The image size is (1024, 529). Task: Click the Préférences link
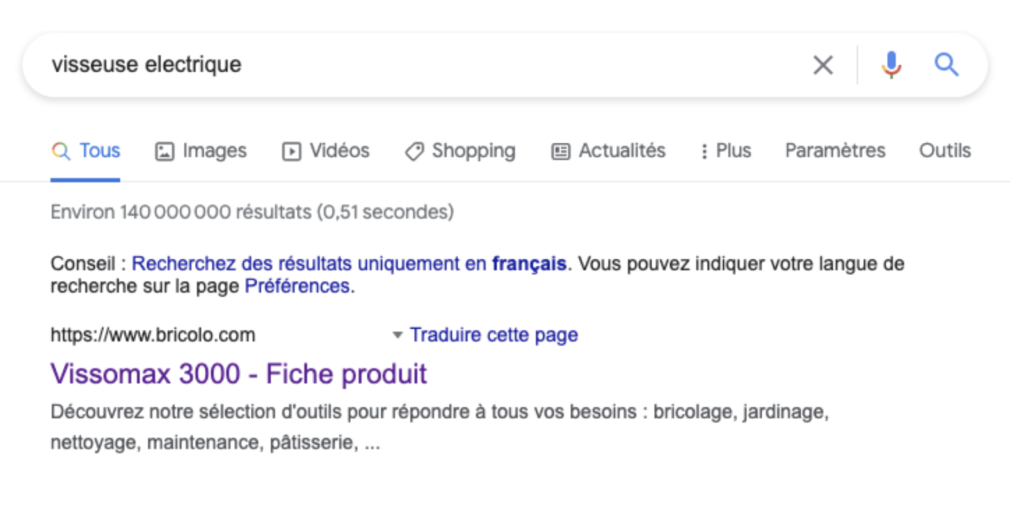point(297,286)
